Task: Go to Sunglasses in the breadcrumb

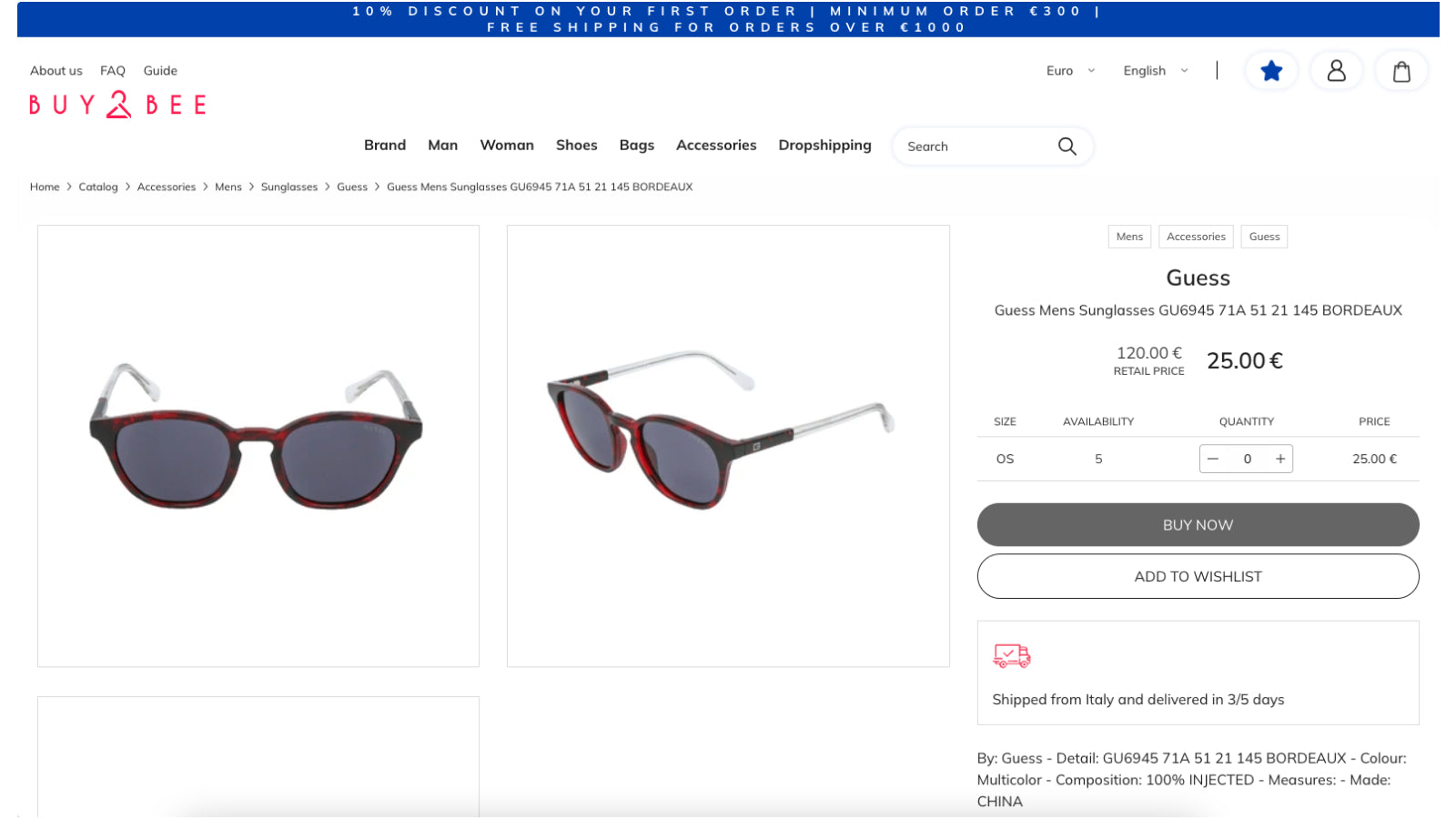Action: pyautogui.click(x=289, y=187)
